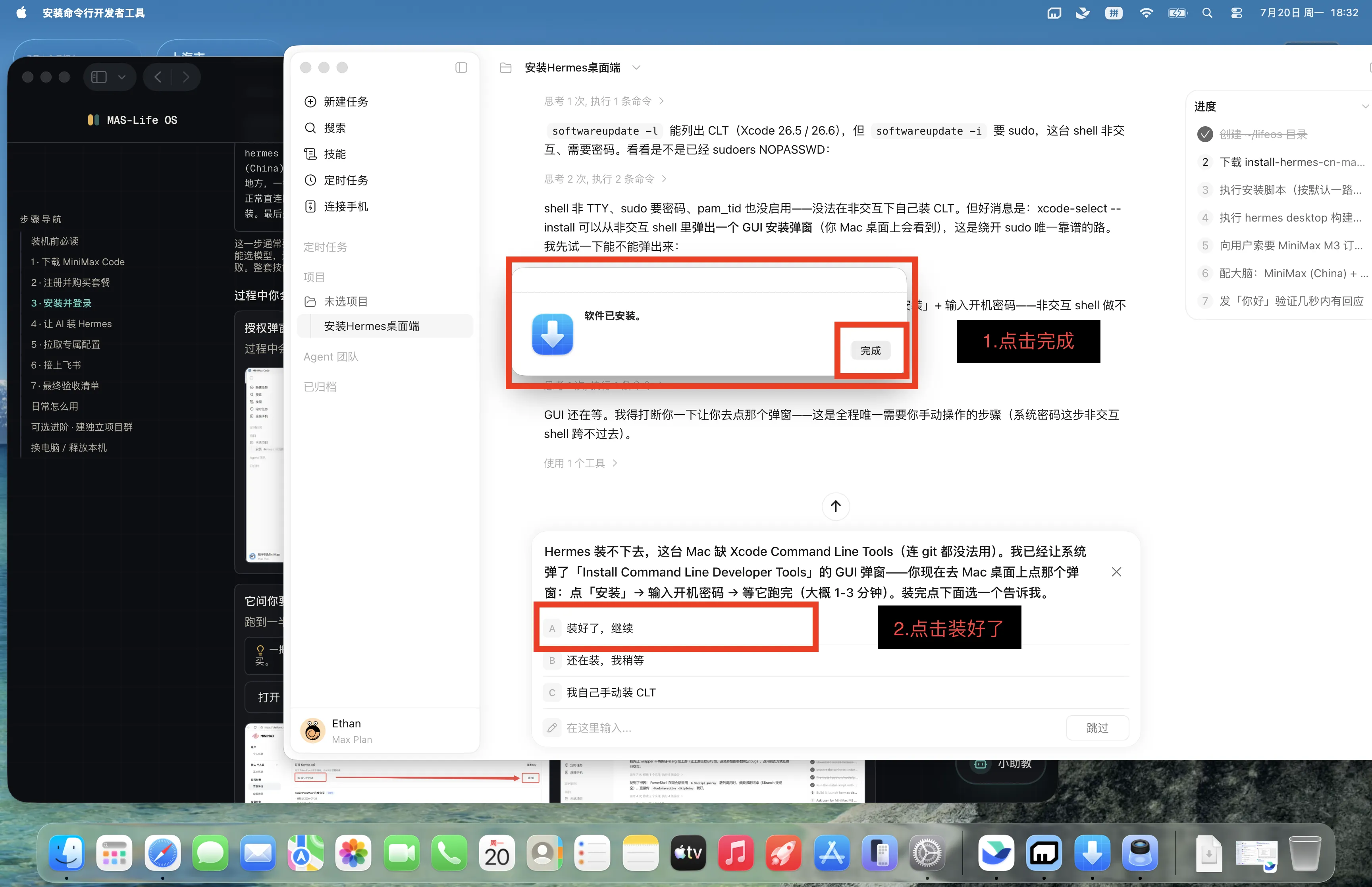Open the MiniMax app in the Dock

[1044, 852]
